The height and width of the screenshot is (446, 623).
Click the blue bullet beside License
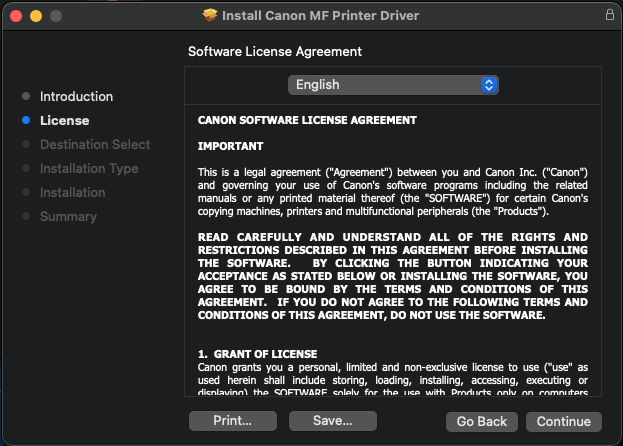coord(25,121)
